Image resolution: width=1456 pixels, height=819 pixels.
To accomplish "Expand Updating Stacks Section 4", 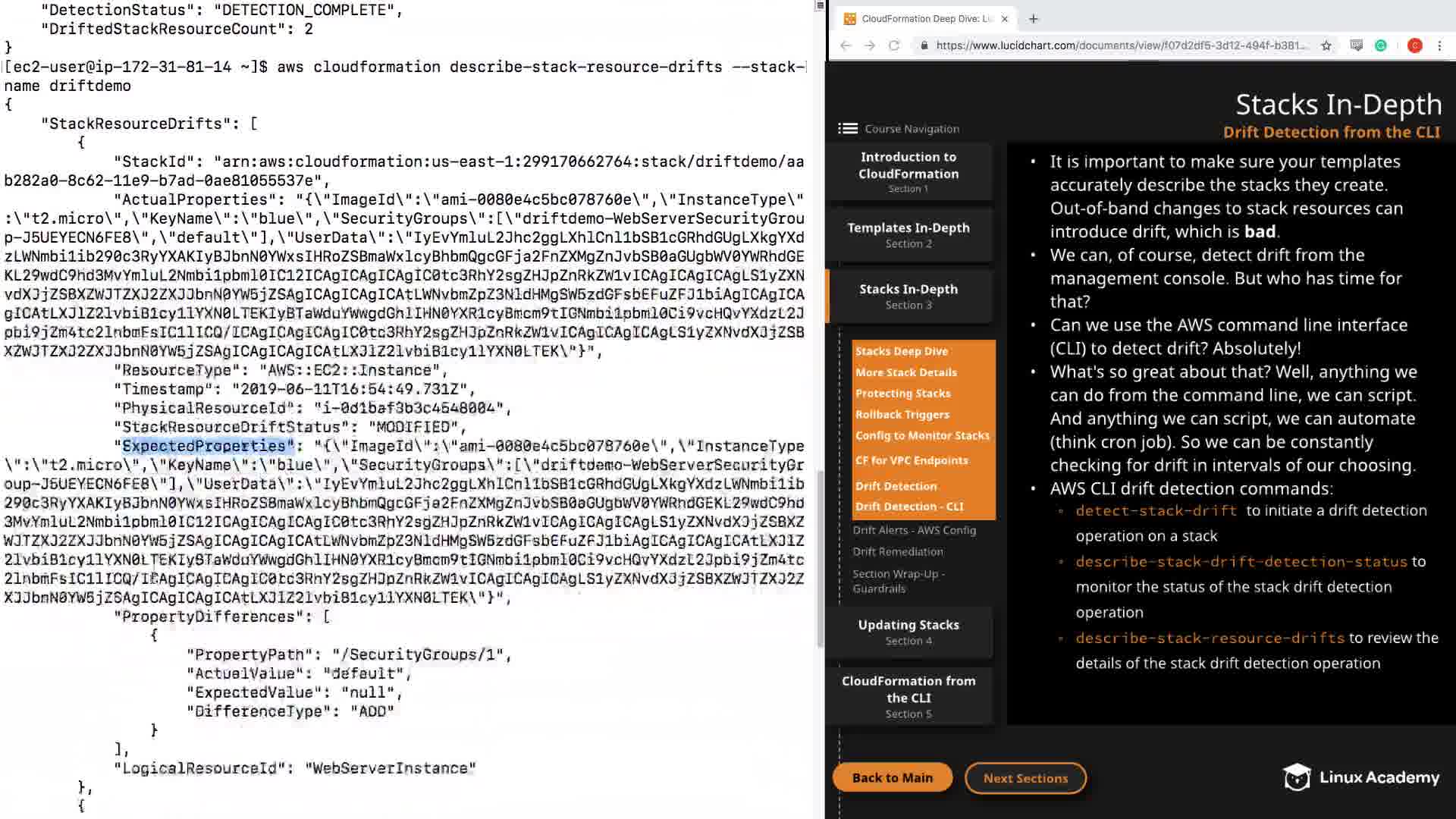I will tap(908, 632).
